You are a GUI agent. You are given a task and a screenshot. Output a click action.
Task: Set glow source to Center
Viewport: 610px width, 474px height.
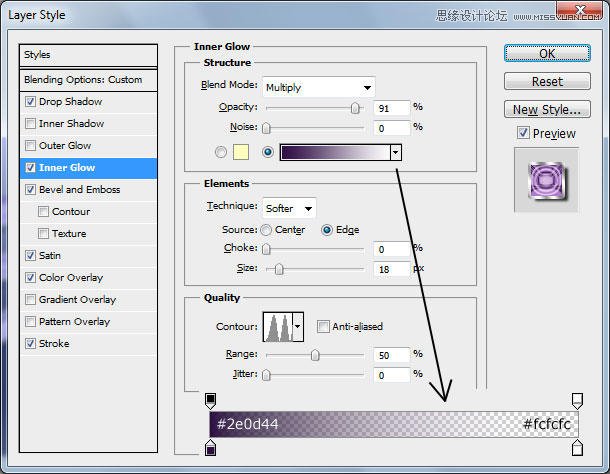[x=266, y=230]
